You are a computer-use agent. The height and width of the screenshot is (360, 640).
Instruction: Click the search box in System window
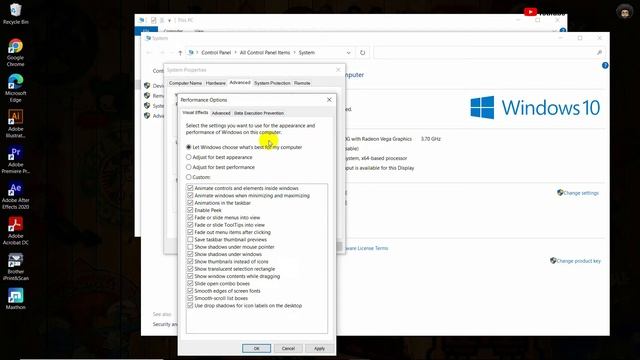click(489, 53)
